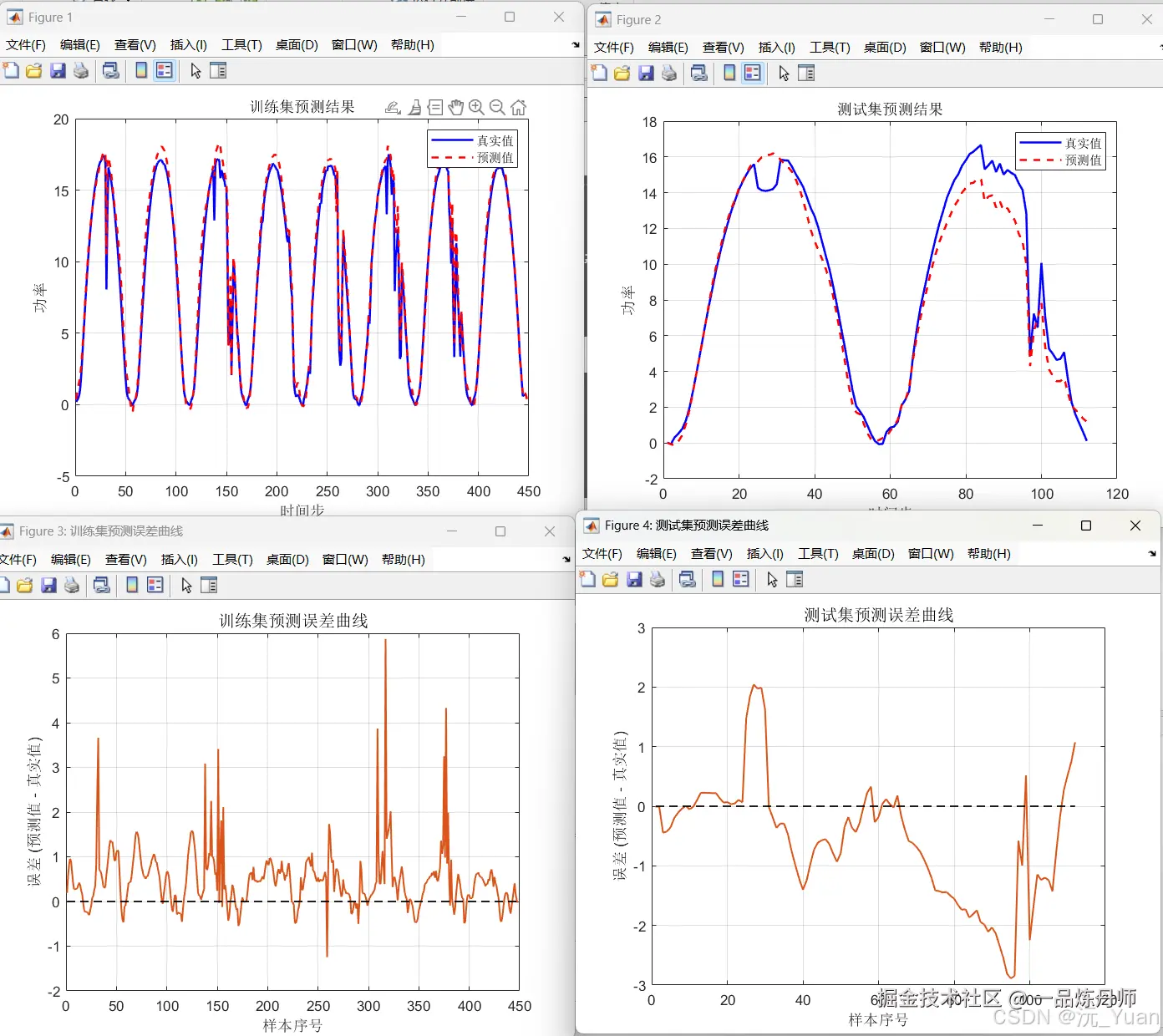The height and width of the screenshot is (1036, 1163).
Task: Open Property Inspector in Figure 2 toolbar
Action: click(806, 74)
